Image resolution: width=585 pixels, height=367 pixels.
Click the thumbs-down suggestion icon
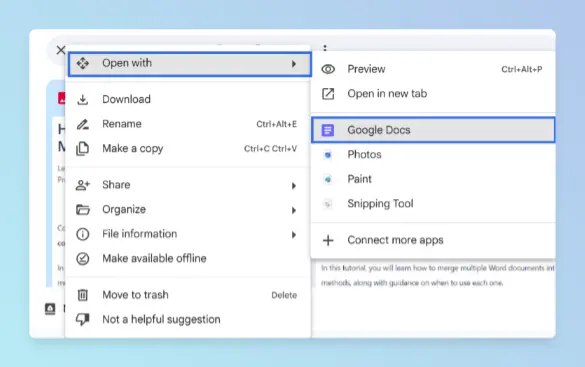click(x=82, y=320)
